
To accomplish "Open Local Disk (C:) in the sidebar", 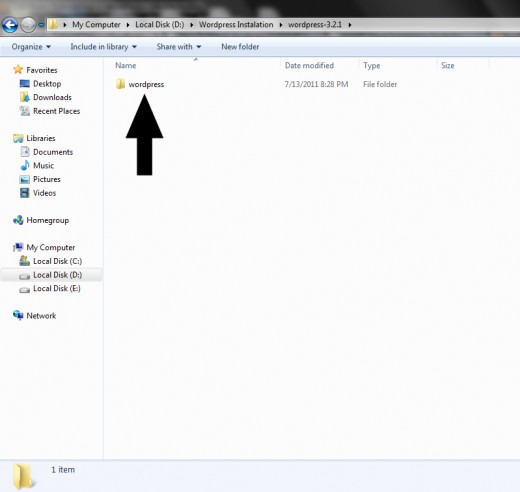I will click(x=57, y=261).
